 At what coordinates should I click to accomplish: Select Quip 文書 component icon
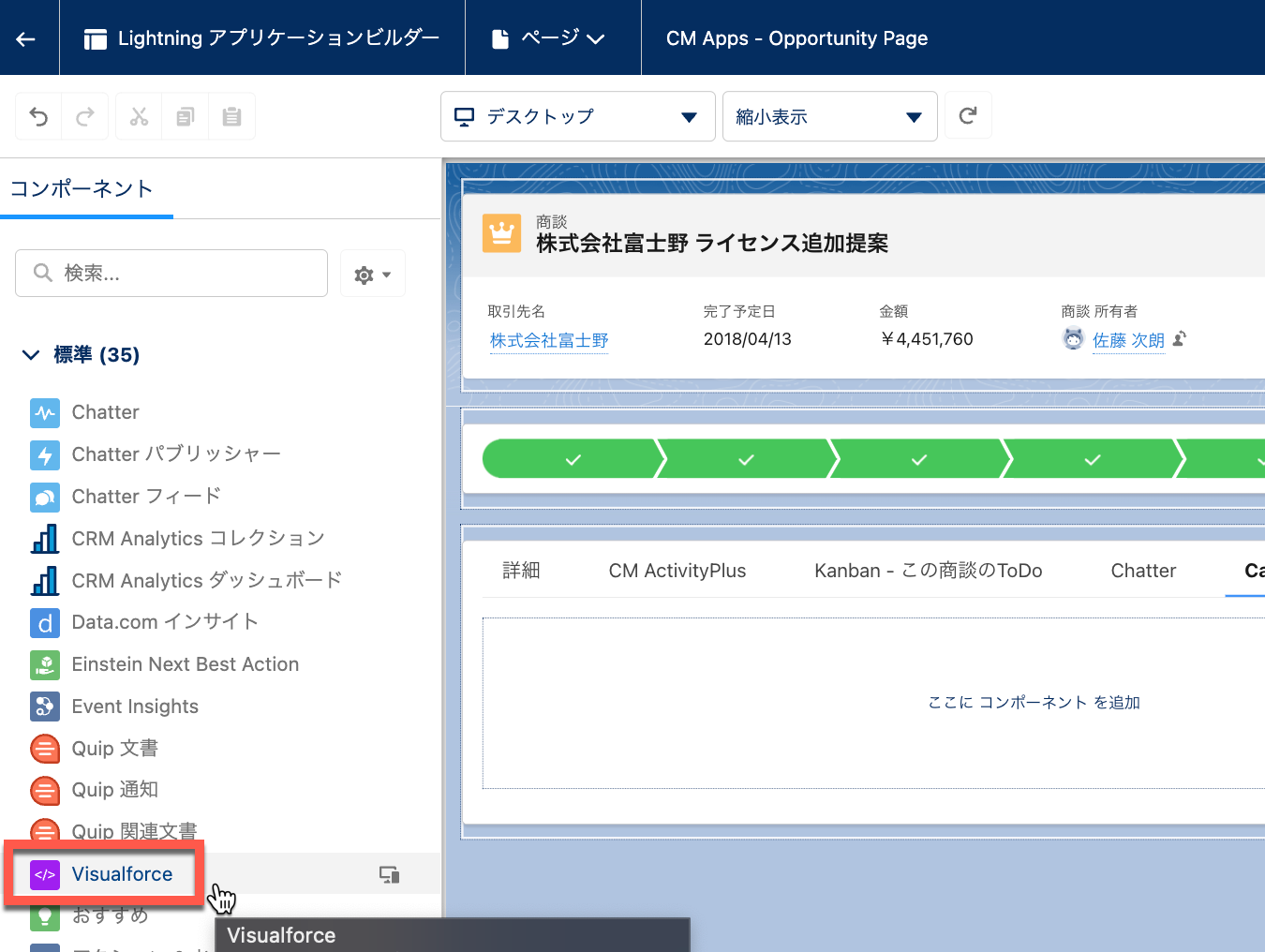45,749
